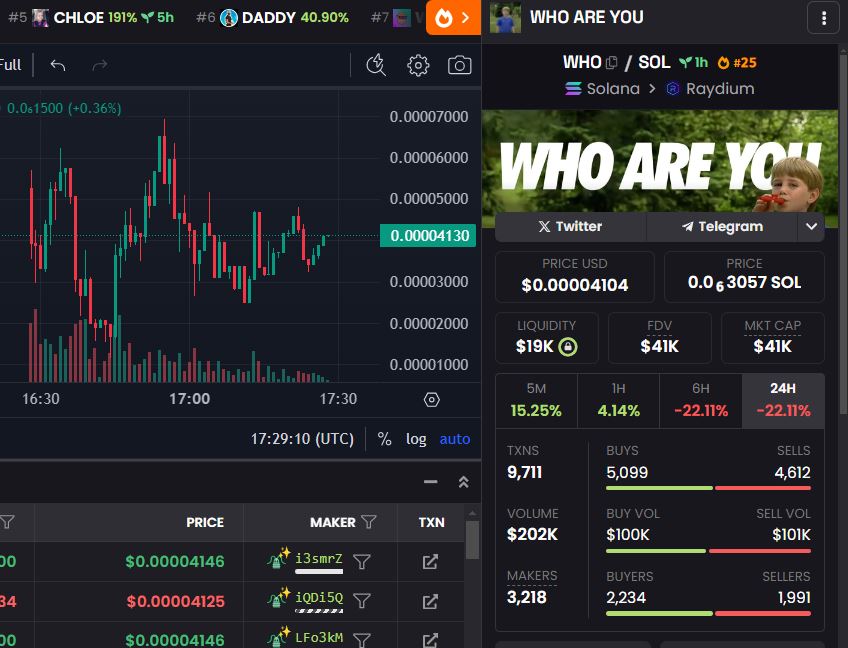Open the quick search lightning icon

click(376, 65)
